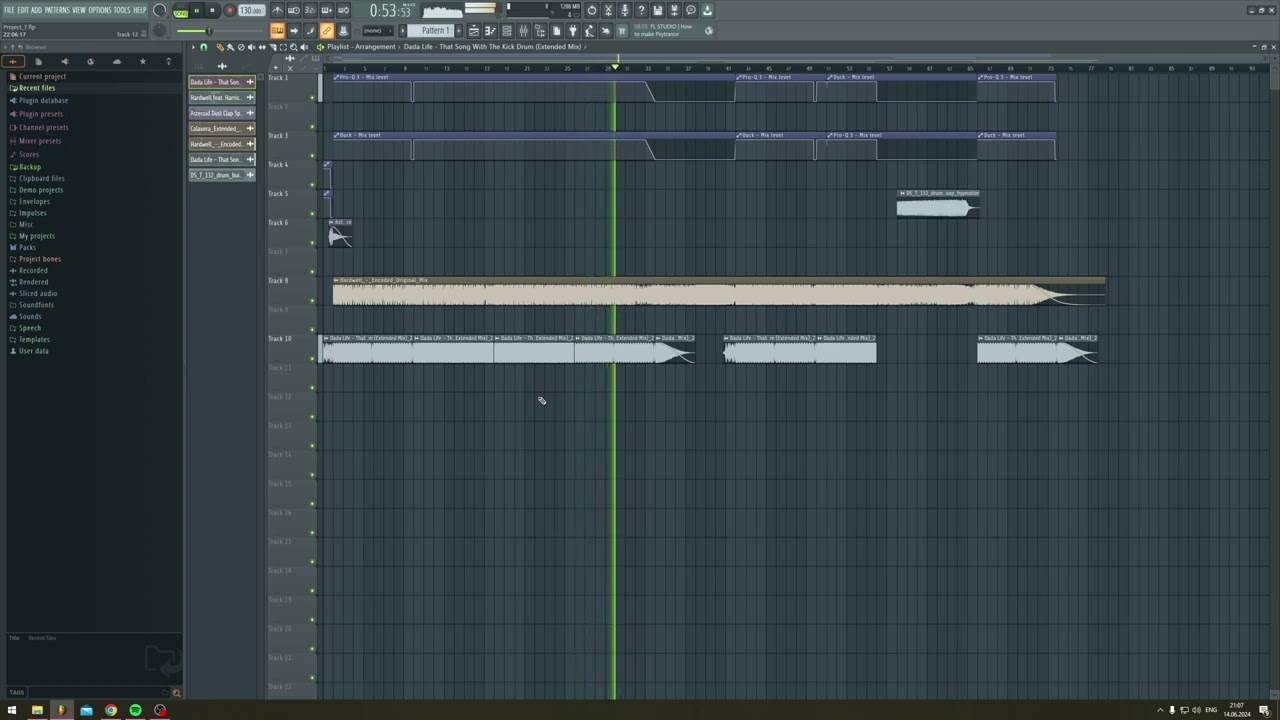Show the speaker sounds browser tab icon
This screenshot has height=720, width=1280.
click(64, 61)
